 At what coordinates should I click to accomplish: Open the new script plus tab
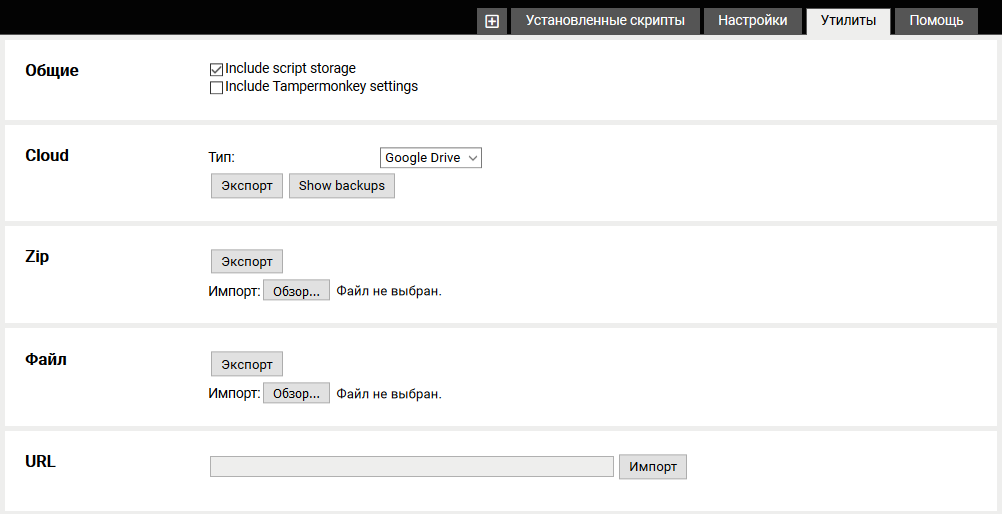click(491, 21)
